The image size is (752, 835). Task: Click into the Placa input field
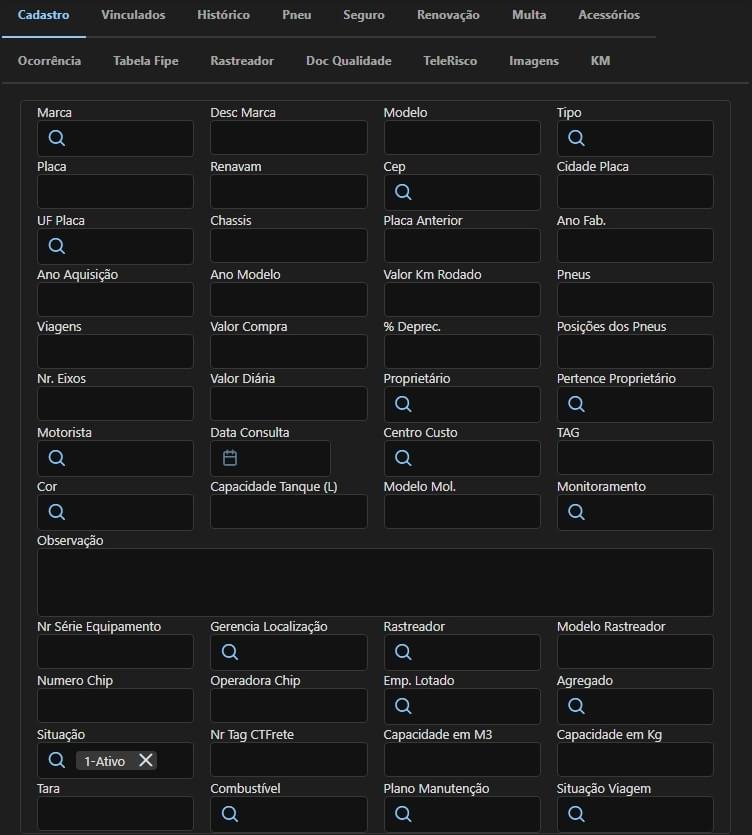coord(115,192)
